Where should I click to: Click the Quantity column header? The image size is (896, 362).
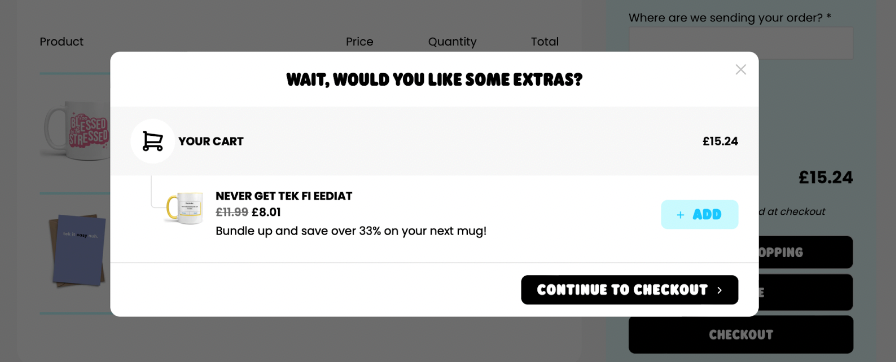coord(452,42)
